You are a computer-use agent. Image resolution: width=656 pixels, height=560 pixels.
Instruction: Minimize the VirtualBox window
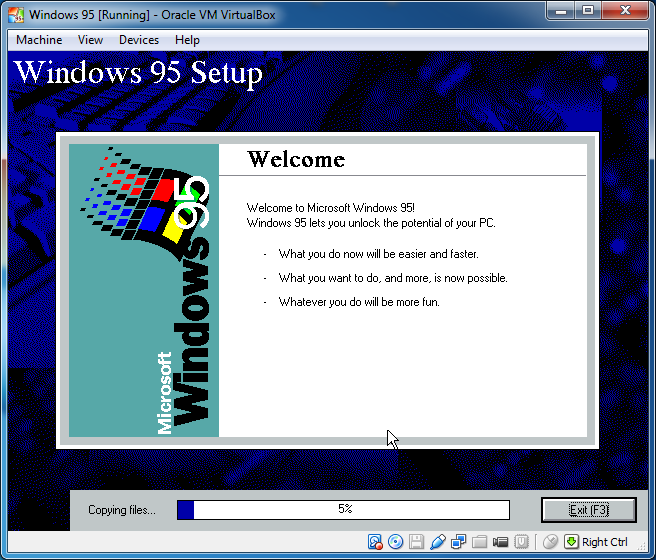(561, 11)
